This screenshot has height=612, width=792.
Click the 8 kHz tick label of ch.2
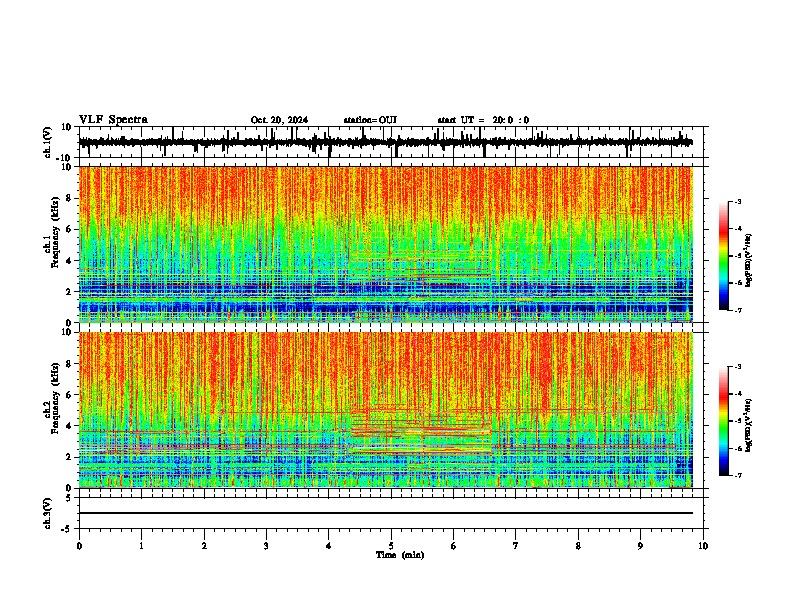70,364
